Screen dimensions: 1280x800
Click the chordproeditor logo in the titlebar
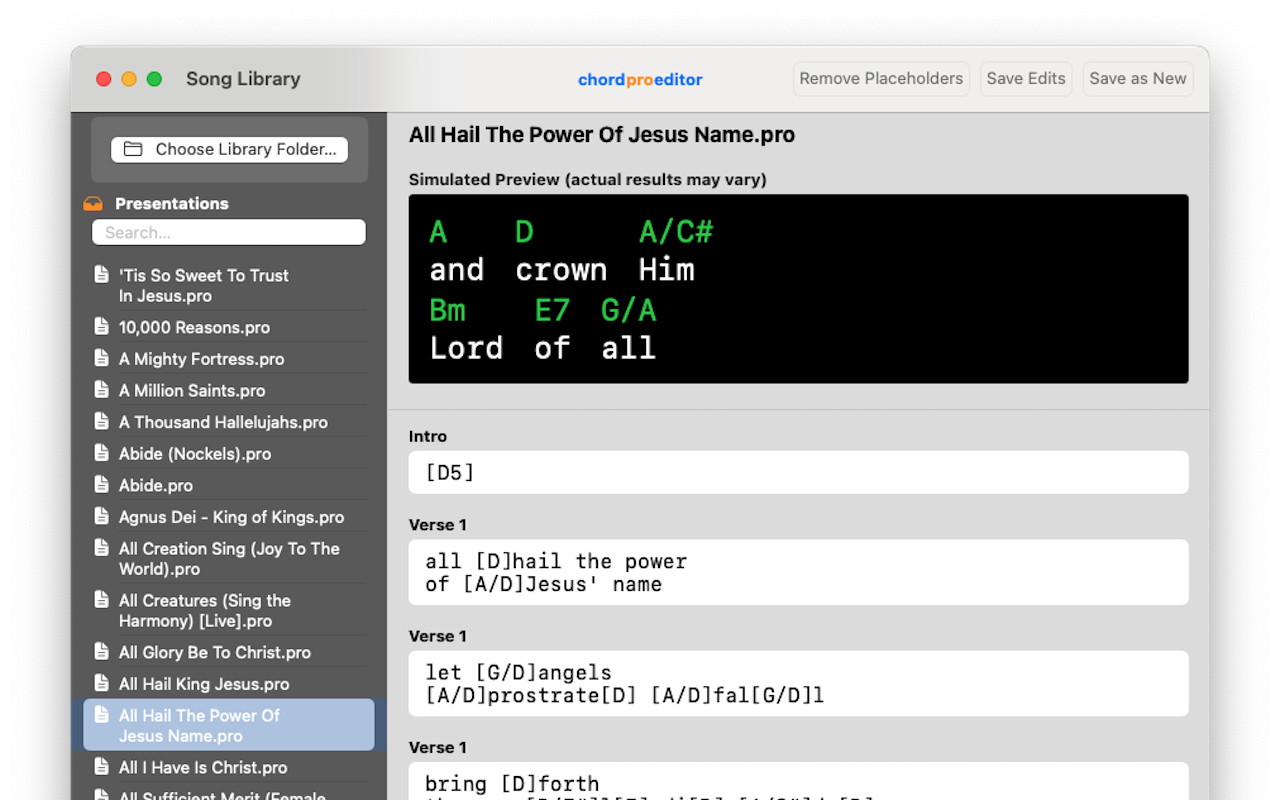[640, 79]
